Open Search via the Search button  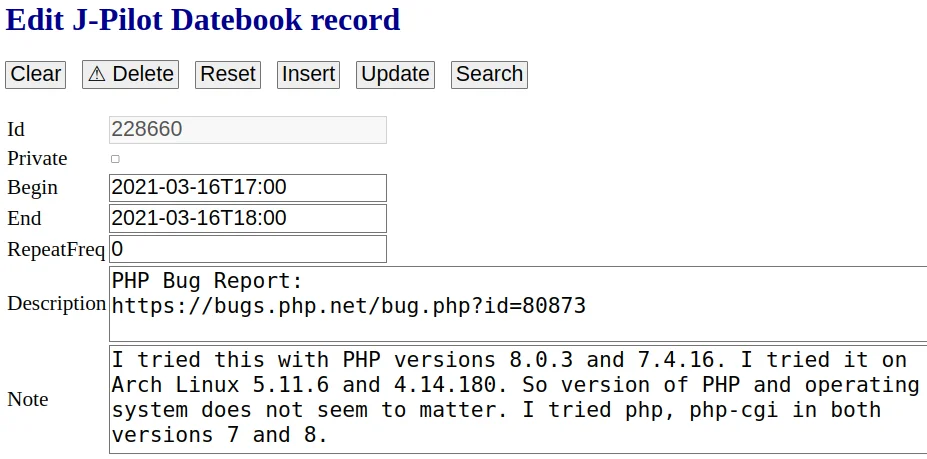pos(489,75)
